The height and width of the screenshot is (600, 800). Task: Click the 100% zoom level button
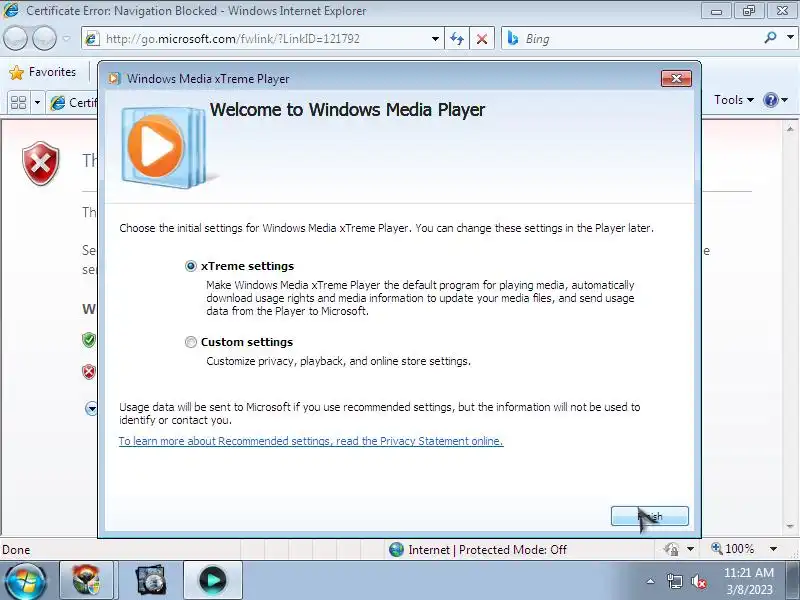pos(733,548)
